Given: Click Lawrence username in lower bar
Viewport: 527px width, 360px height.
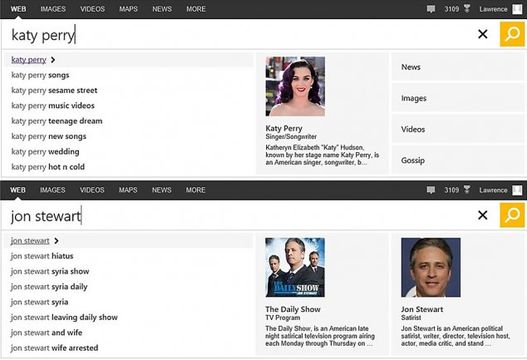Looking at the screenshot, I should (x=493, y=190).
